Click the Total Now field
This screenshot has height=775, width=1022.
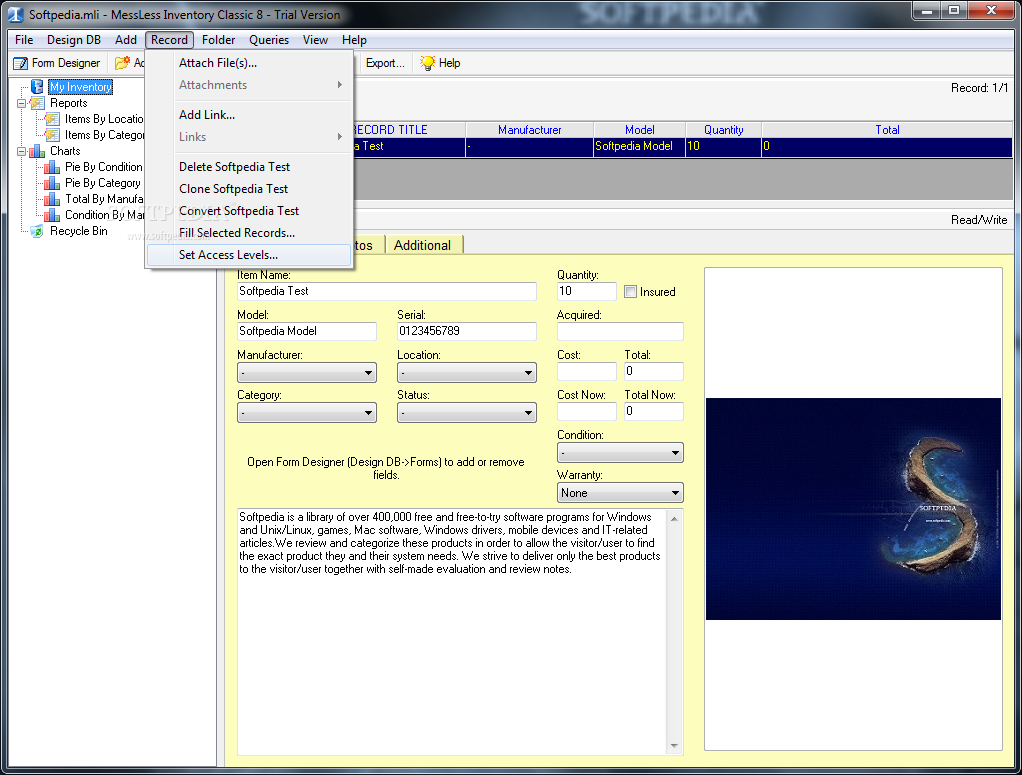654,411
